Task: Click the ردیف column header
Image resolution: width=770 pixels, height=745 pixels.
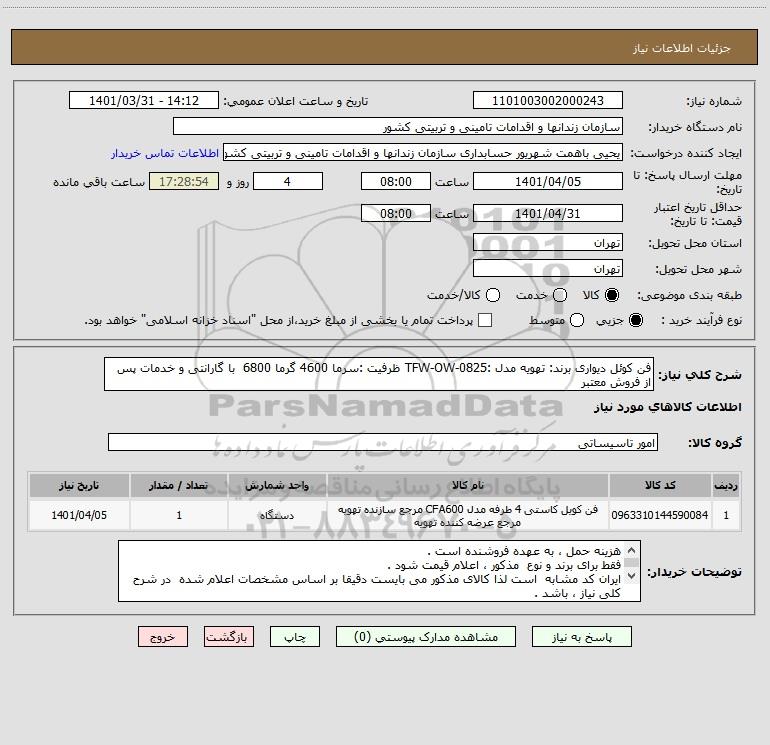Action: click(726, 486)
